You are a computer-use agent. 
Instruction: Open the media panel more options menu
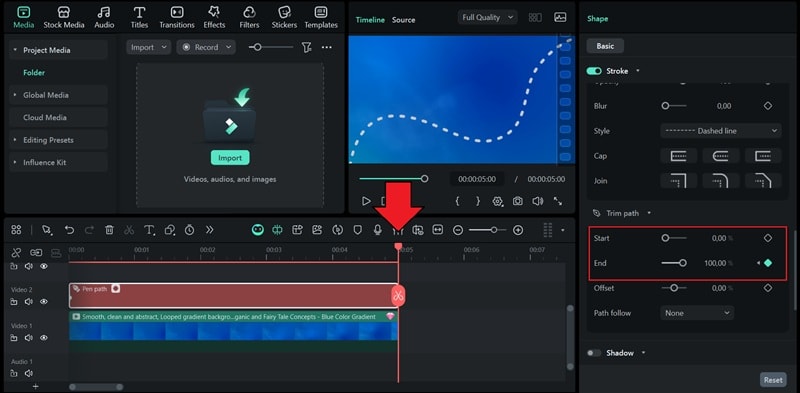coord(327,47)
